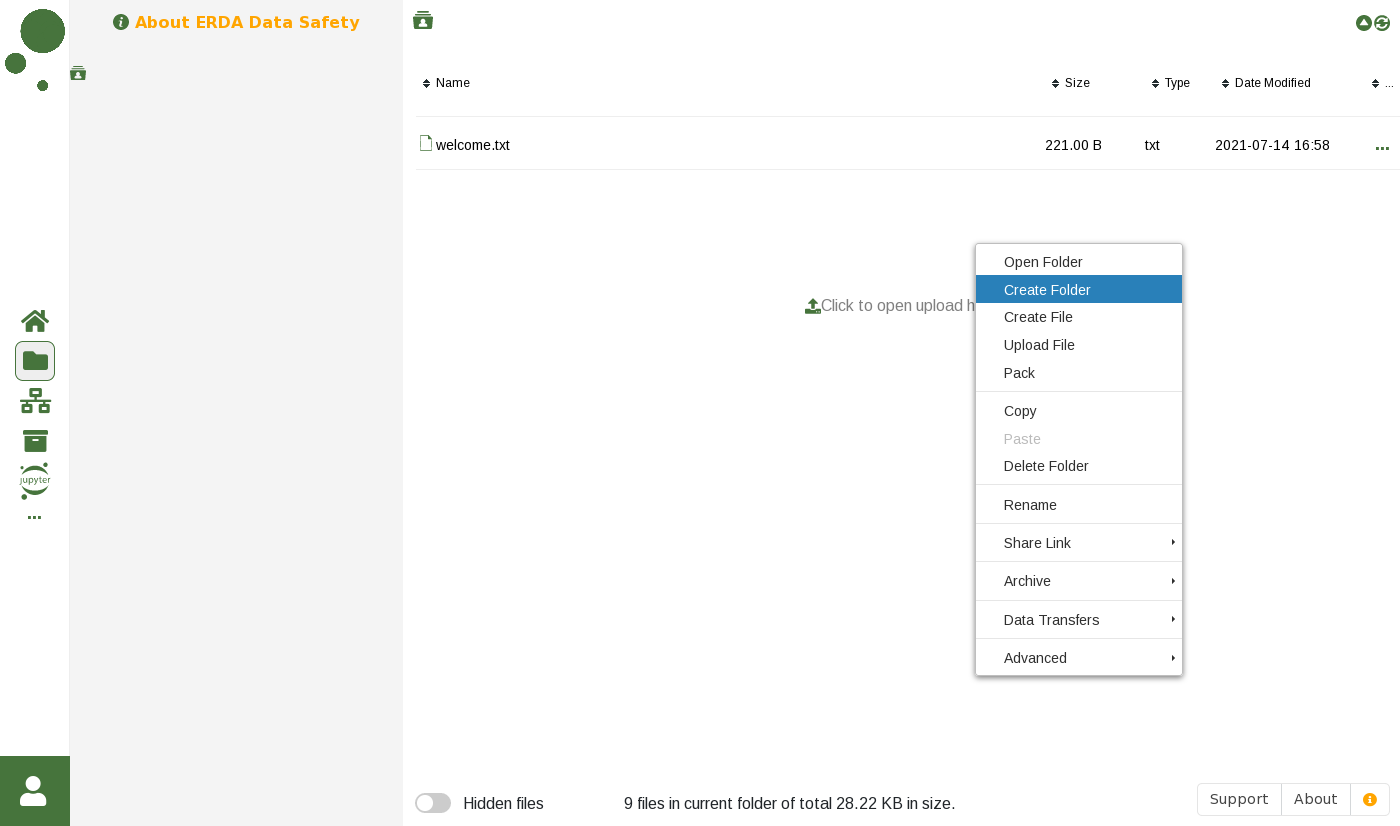Open the Files folder icon in sidebar
This screenshot has height=826, width=1400.
(35, 361)
